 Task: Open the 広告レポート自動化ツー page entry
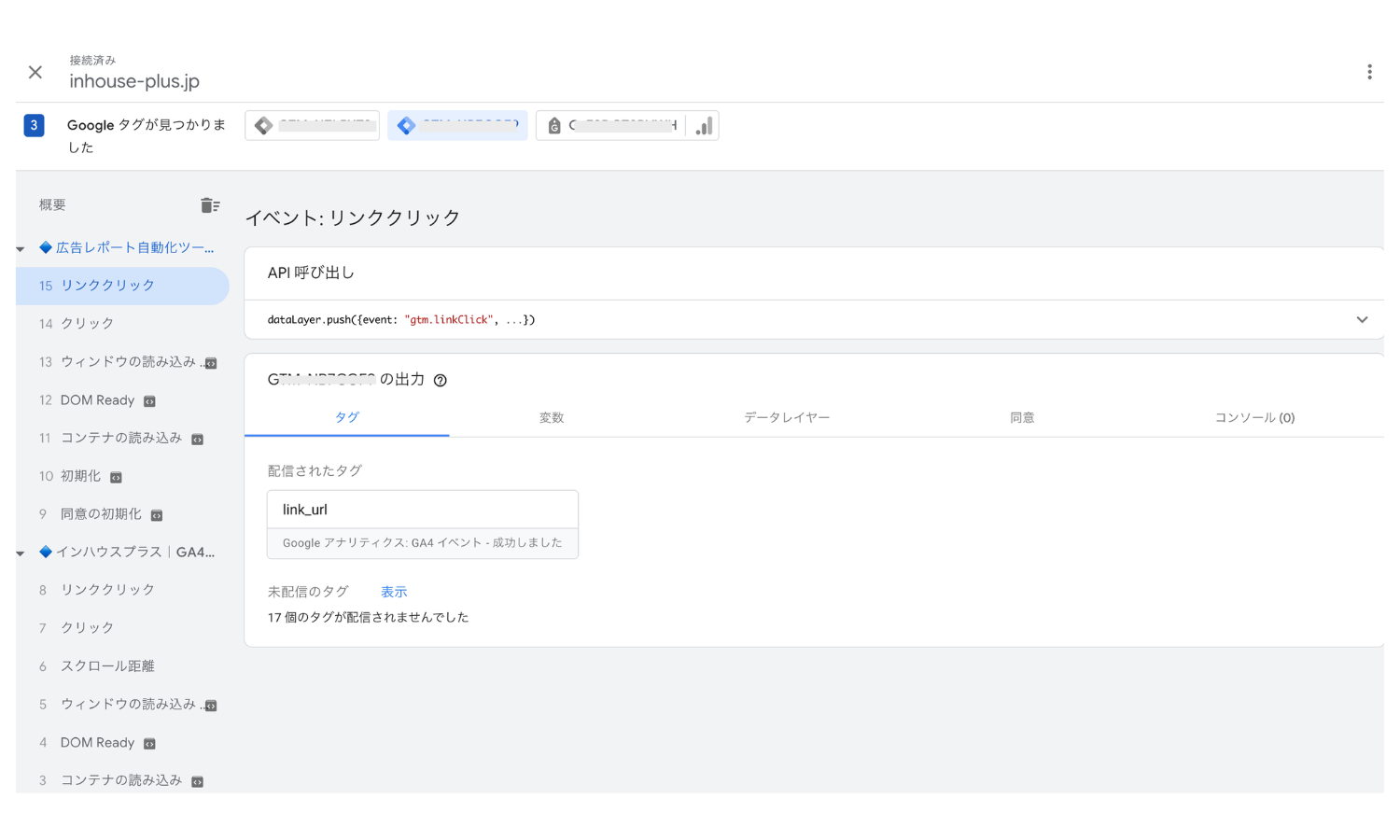coord(127,247)
